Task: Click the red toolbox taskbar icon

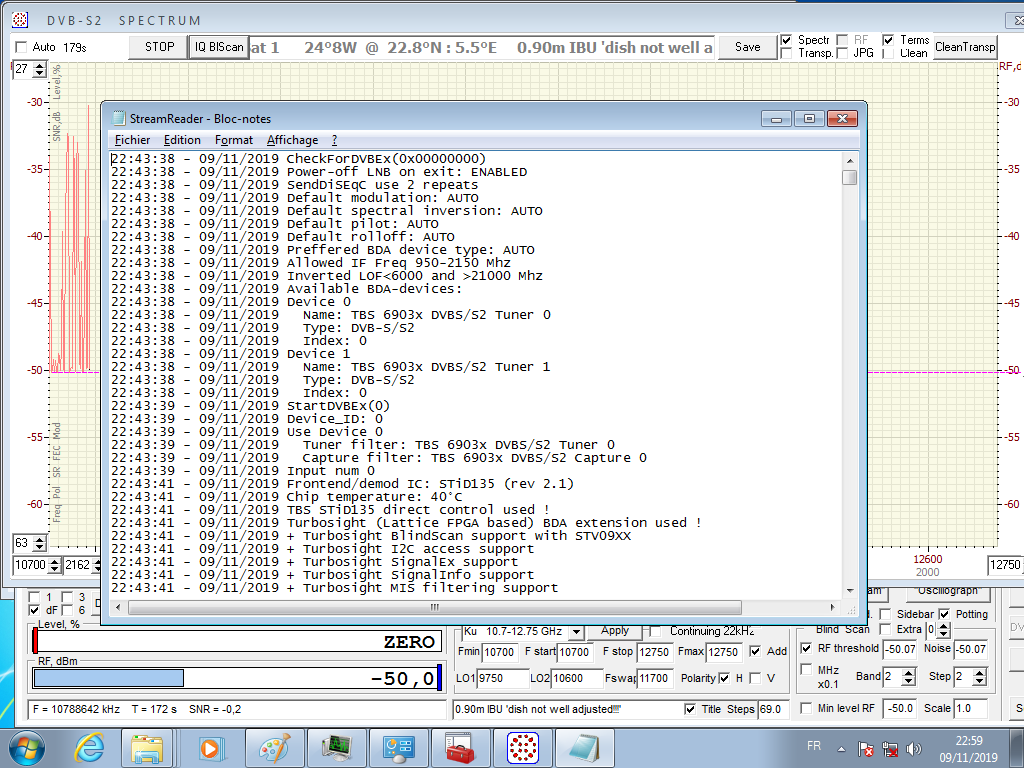Action: point(459,747)
